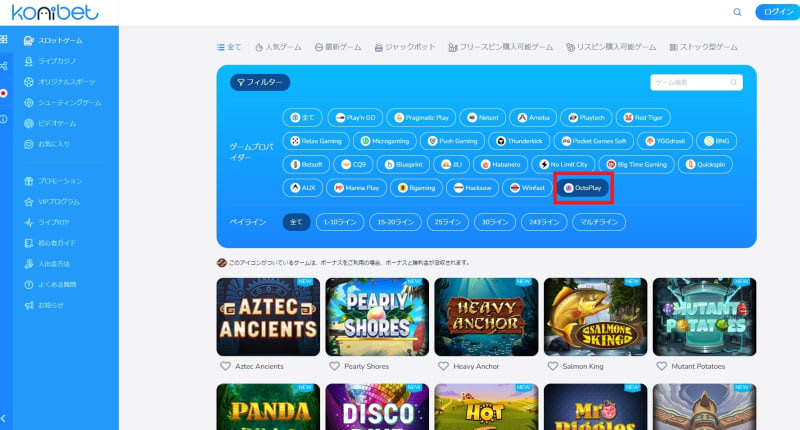This screenshot has width=800, height=430.
Task: Switch to the 人気ゲーム tab
Action: (x=278, y=47)
